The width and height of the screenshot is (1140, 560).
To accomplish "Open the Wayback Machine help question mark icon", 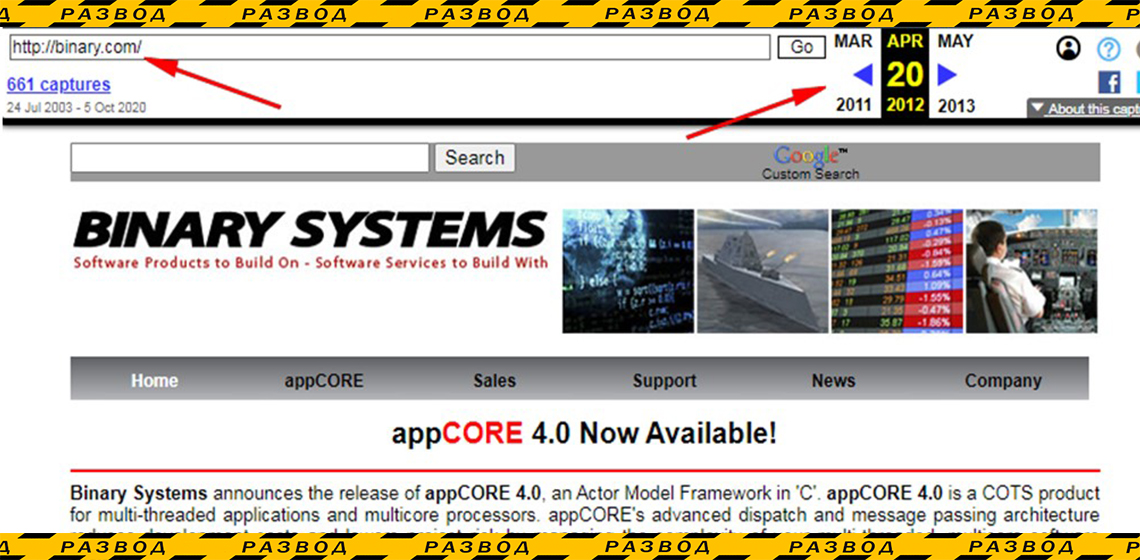I will coord(1108,49).
